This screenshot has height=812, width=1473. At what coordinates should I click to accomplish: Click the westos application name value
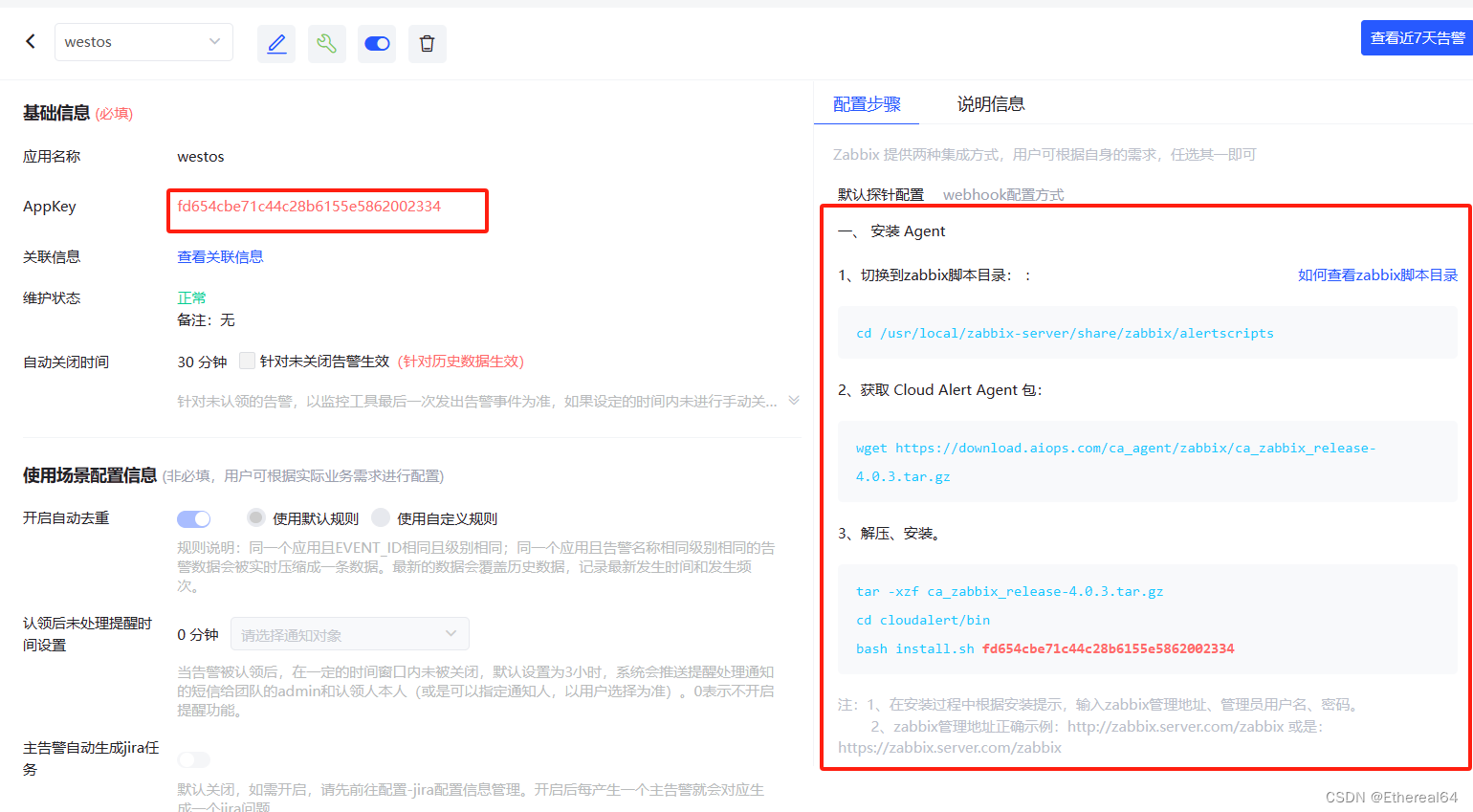(201, 157)
